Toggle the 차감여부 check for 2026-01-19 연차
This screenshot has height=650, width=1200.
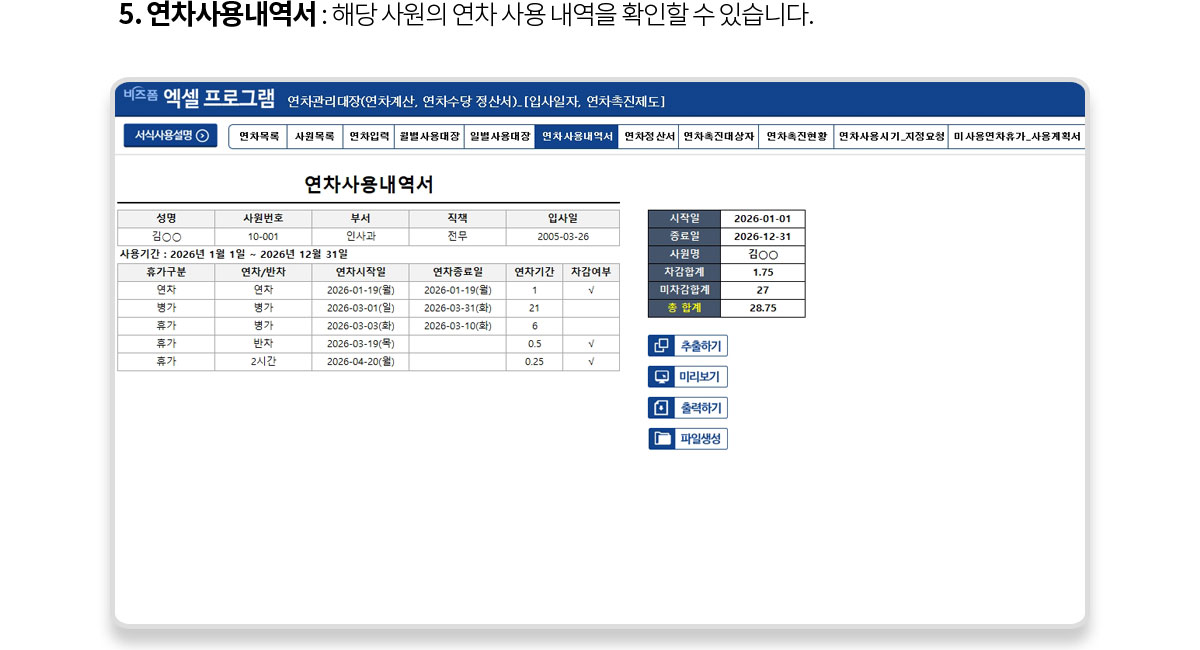click(x=591, y=290)
